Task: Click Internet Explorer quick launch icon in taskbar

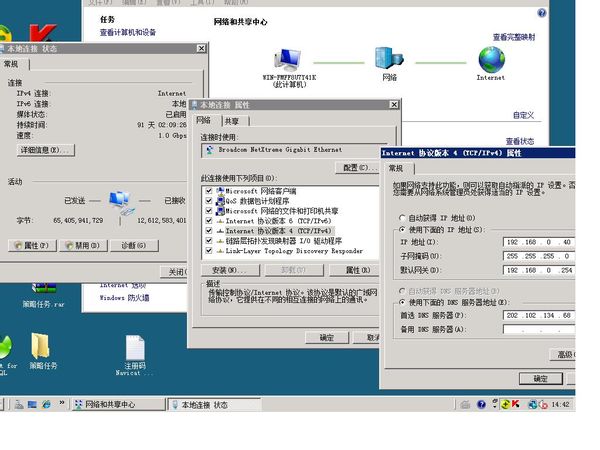Action: 46,404
